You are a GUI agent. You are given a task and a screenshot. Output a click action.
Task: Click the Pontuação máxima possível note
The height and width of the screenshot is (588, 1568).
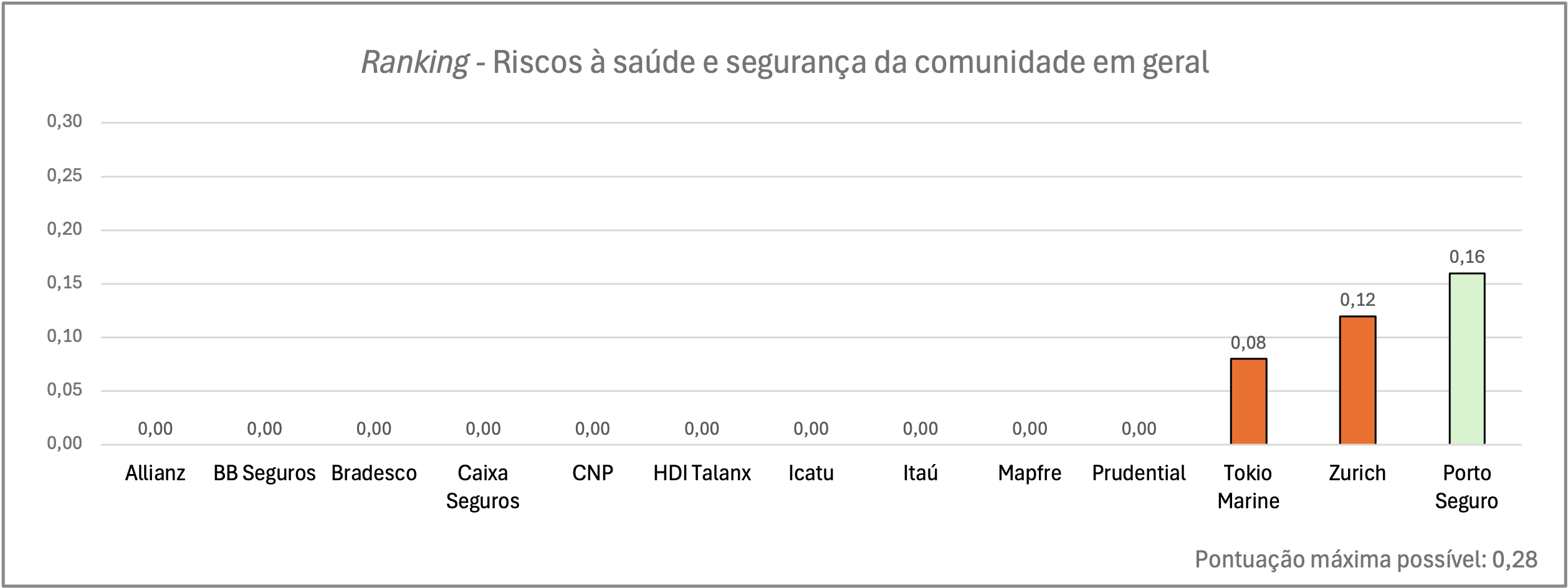click(x=1366, y=559)
